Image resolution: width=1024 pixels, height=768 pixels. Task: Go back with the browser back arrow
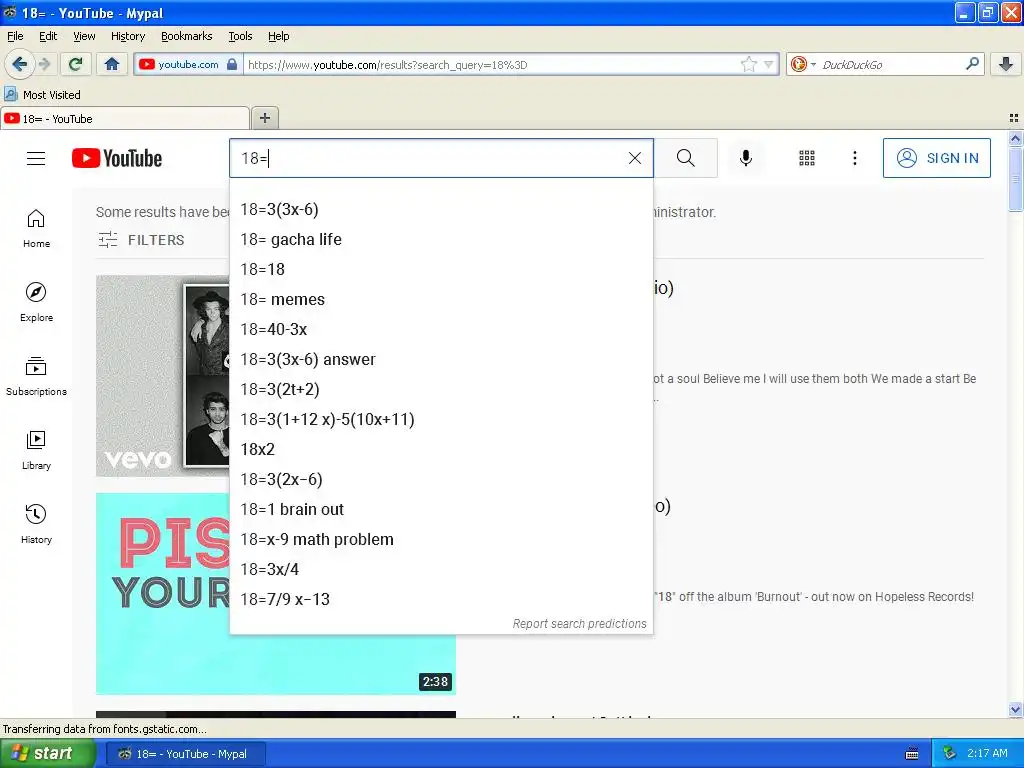coord(19,64)
